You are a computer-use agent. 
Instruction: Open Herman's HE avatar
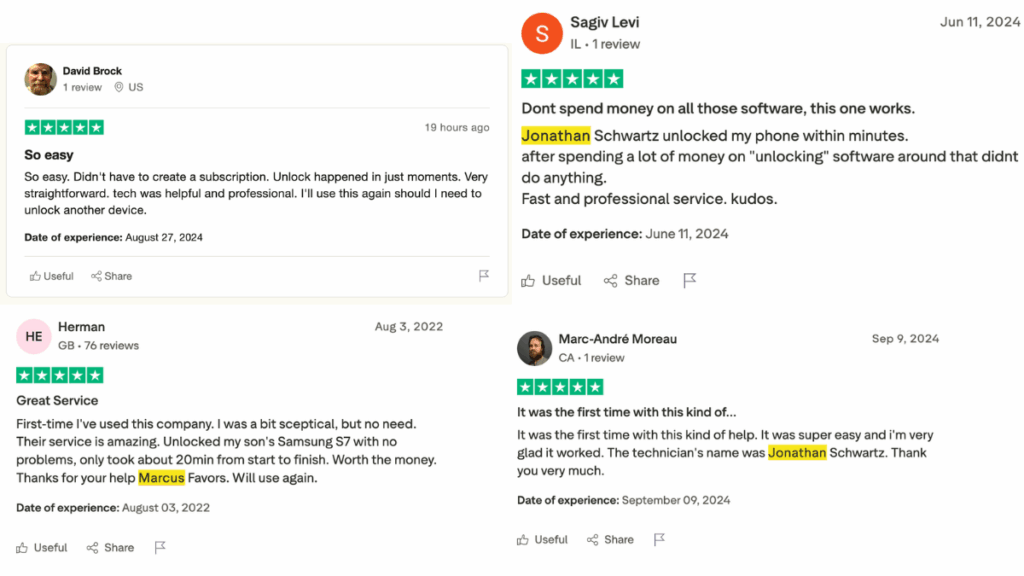coord(34,336)
